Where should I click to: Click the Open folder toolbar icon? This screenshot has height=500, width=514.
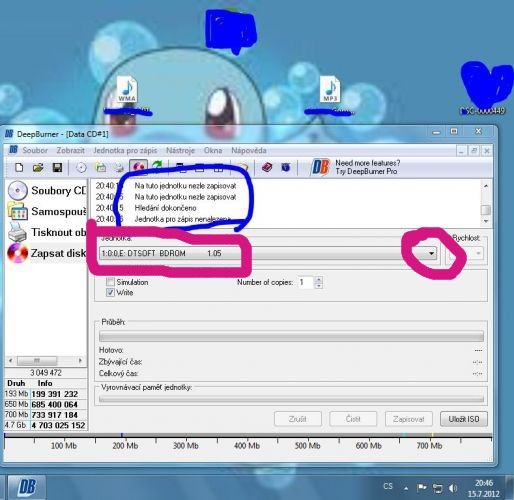(38, 167)
